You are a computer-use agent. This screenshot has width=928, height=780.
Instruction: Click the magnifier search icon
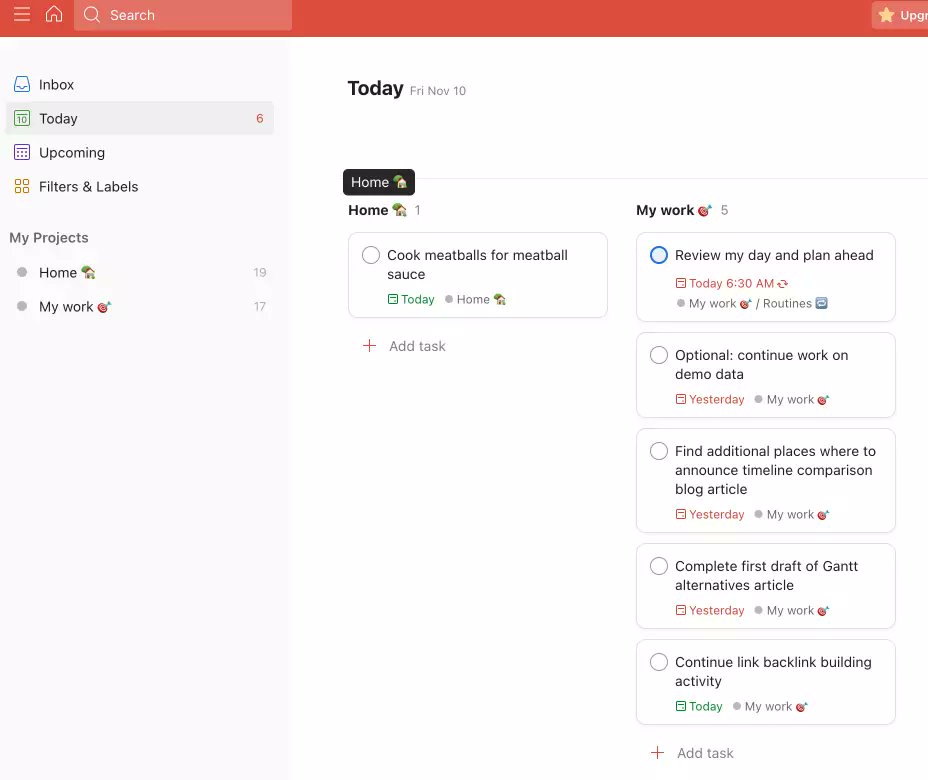coord(92,15)
